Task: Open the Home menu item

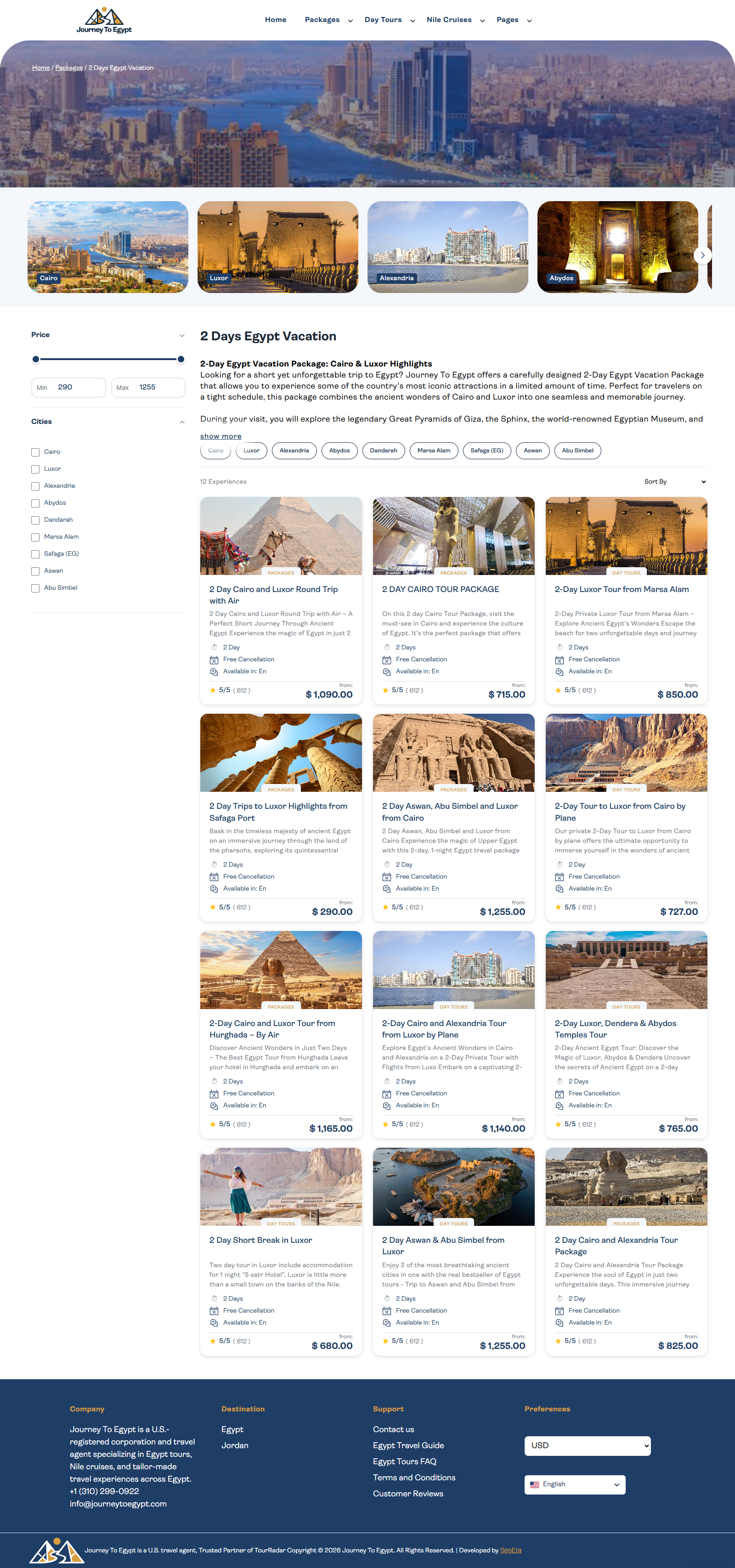Action: 275,20
